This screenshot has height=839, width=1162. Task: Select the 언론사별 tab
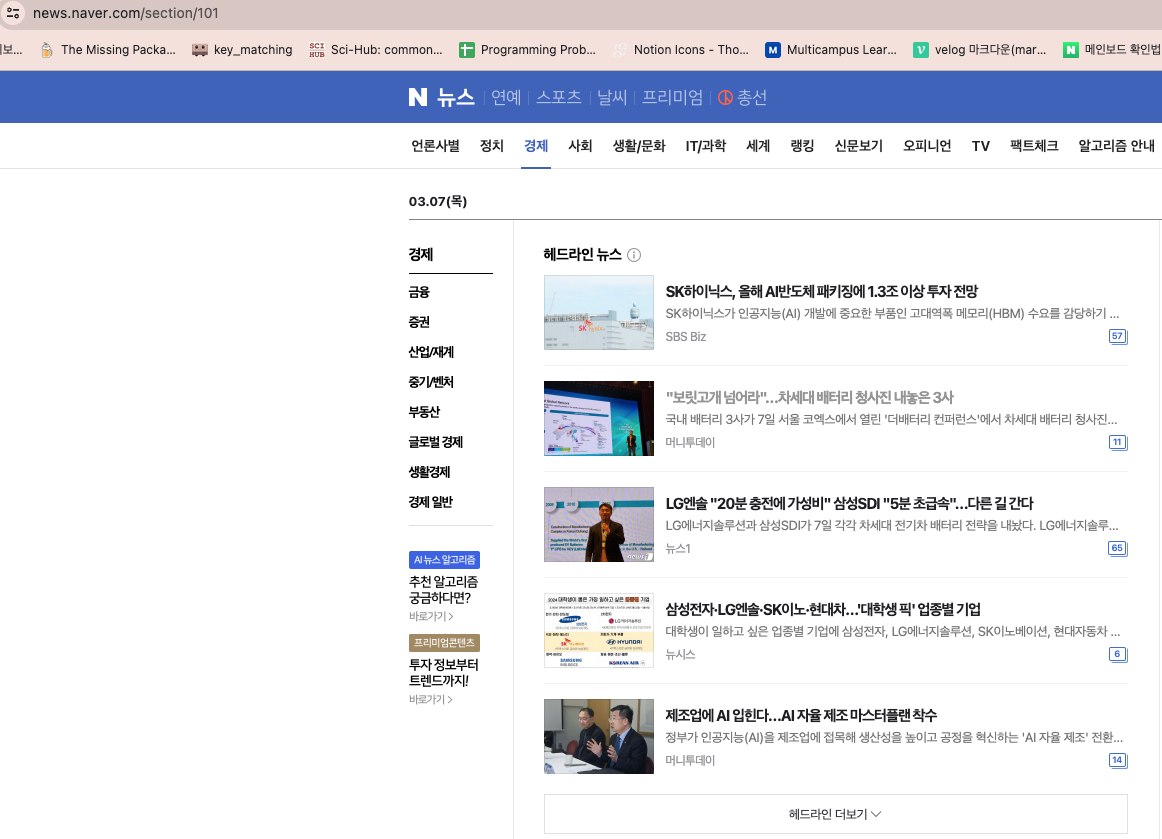click(436, 146)
